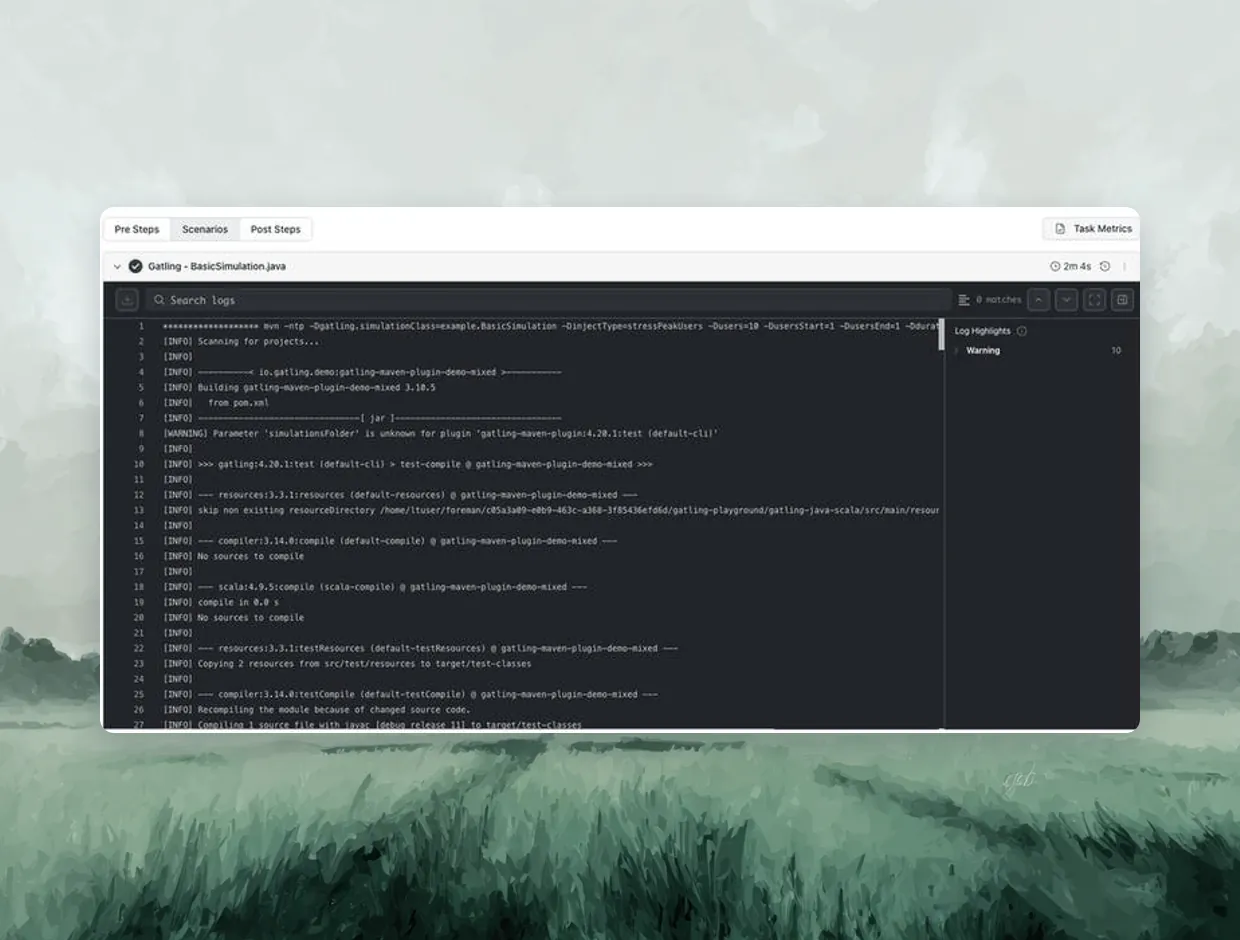Expand logs to fullscreen
This screenshot has width=1240, height=940.
coord(1095,300)
